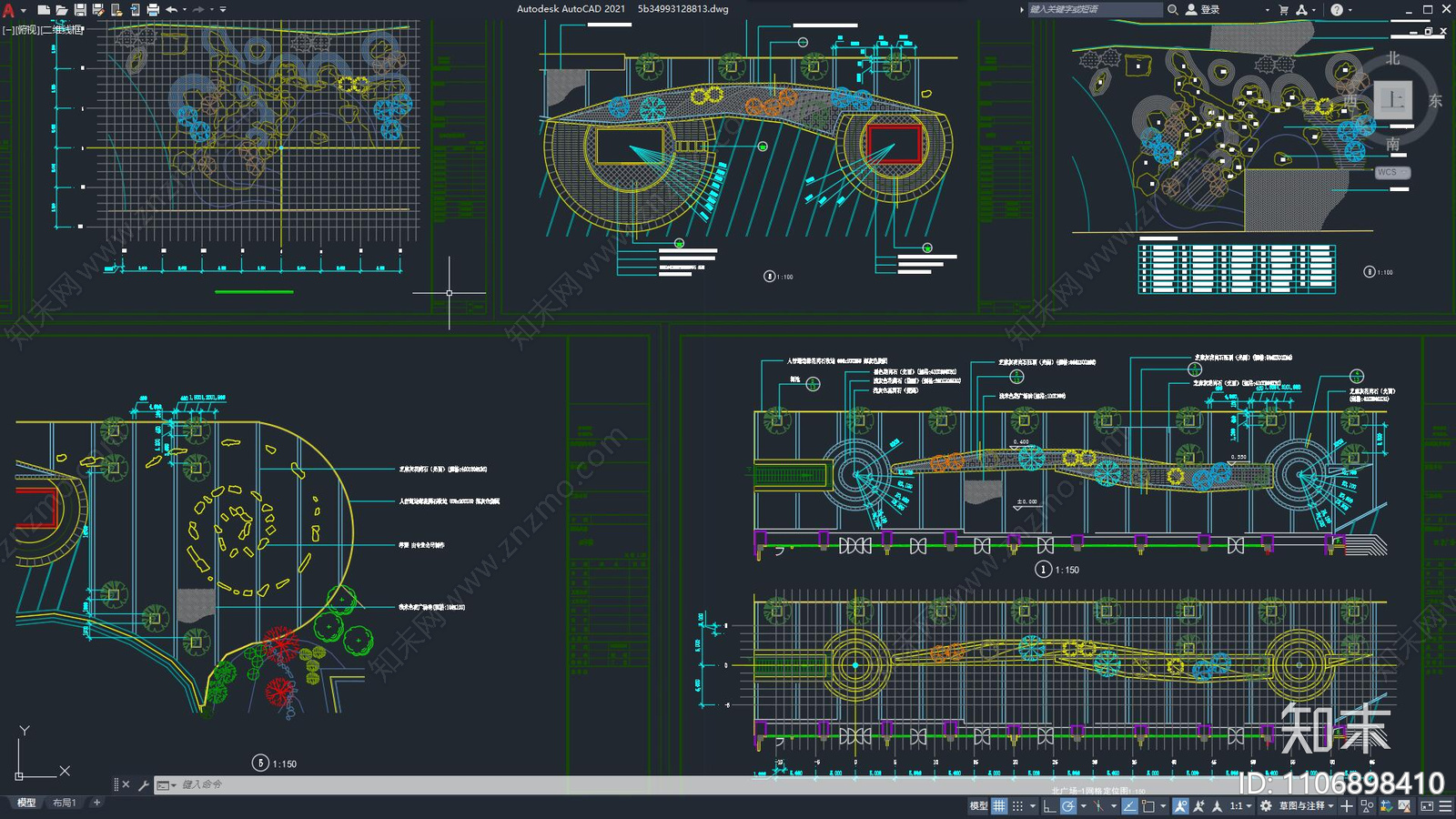
Task: Click ViewCube 南 south direction
Action: [x=1392, y=144]
